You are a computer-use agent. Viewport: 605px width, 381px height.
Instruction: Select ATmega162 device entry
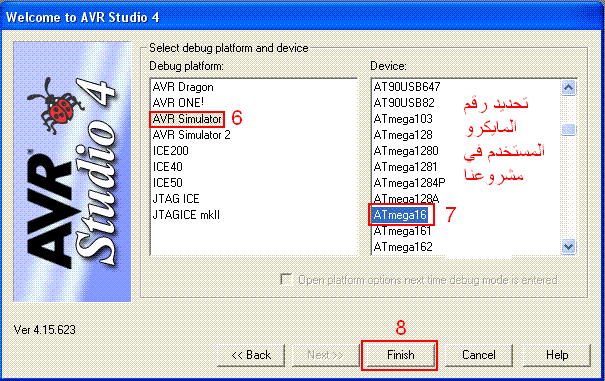[x=403, y=246]
